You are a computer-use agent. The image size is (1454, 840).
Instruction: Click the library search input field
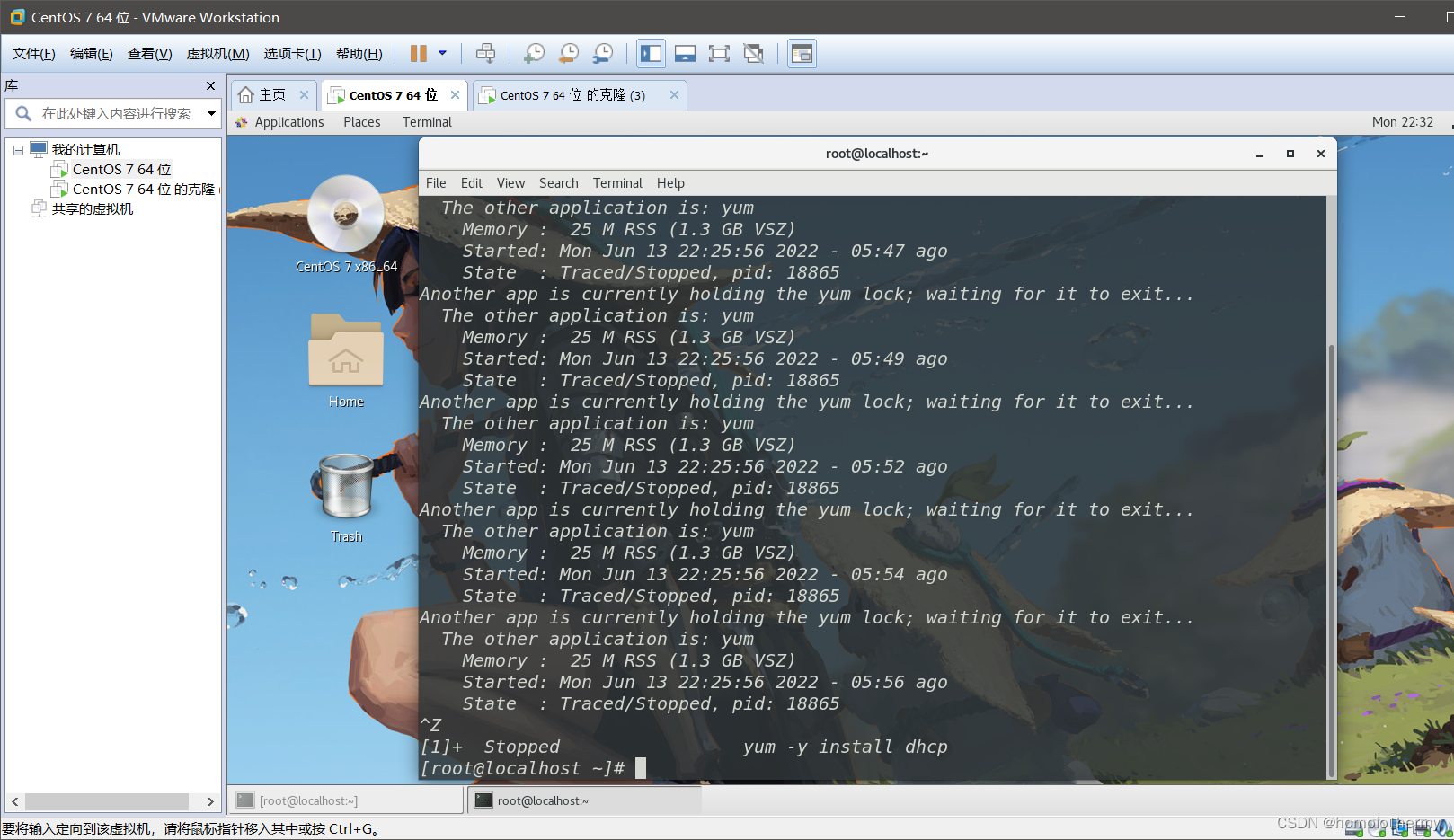click(117, 113)
